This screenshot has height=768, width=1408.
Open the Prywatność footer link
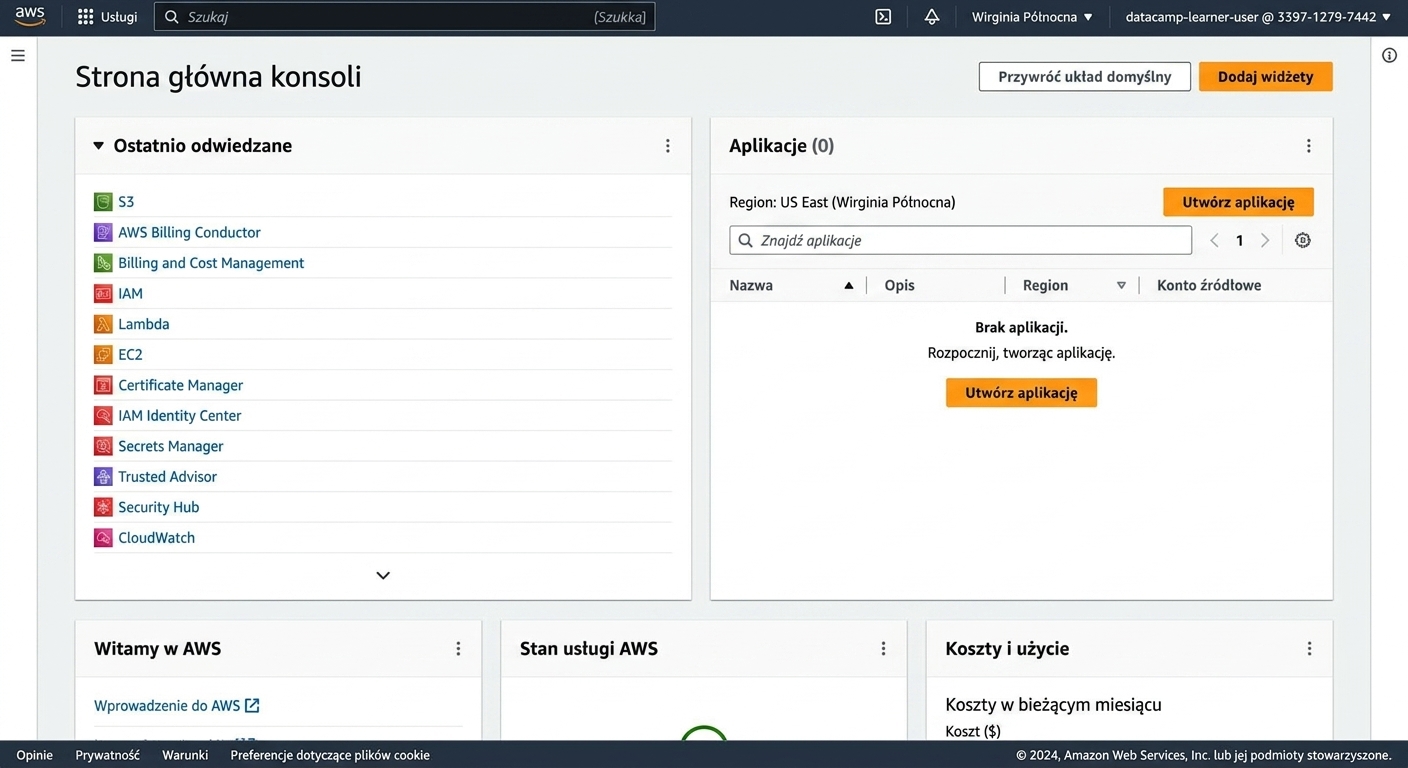click(x=108, y=755)
